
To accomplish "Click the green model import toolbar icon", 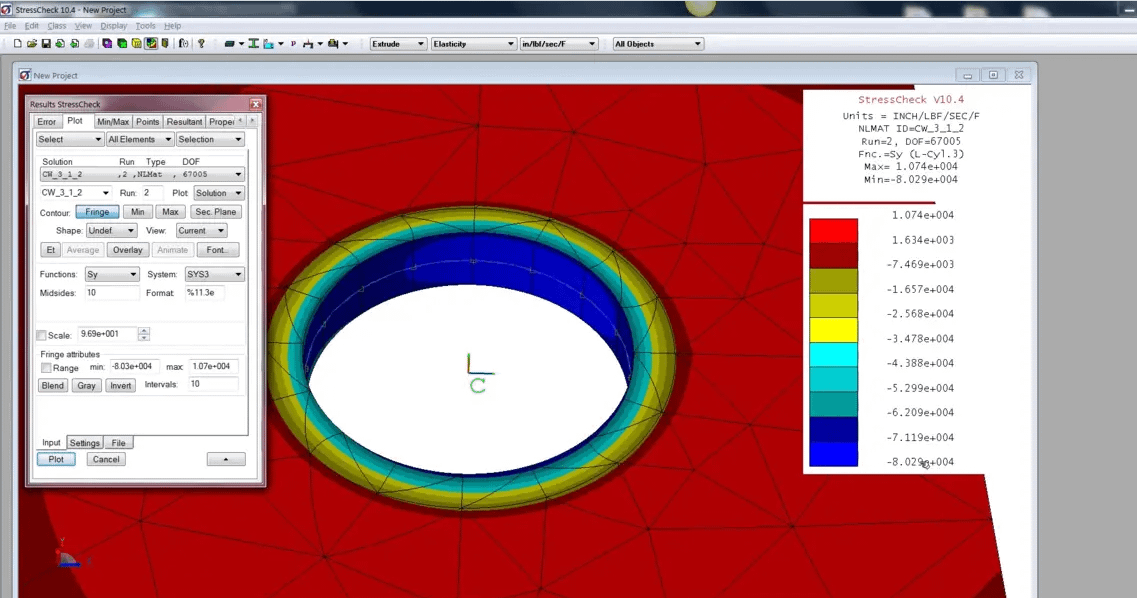I will click(121, 43).
